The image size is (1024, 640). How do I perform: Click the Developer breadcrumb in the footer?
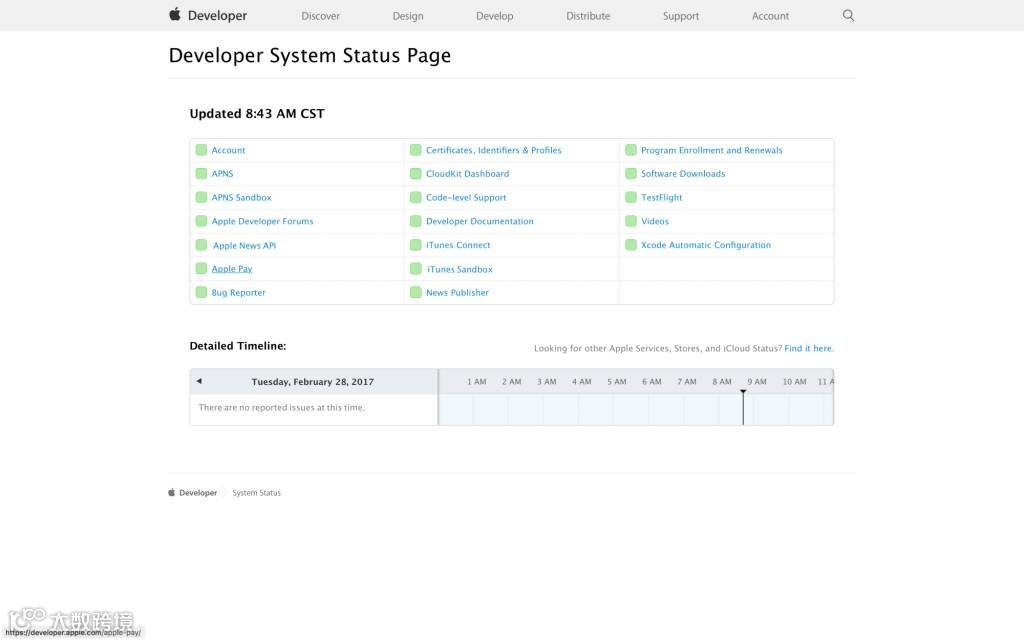pyautogui.click(x=198, y=493)
